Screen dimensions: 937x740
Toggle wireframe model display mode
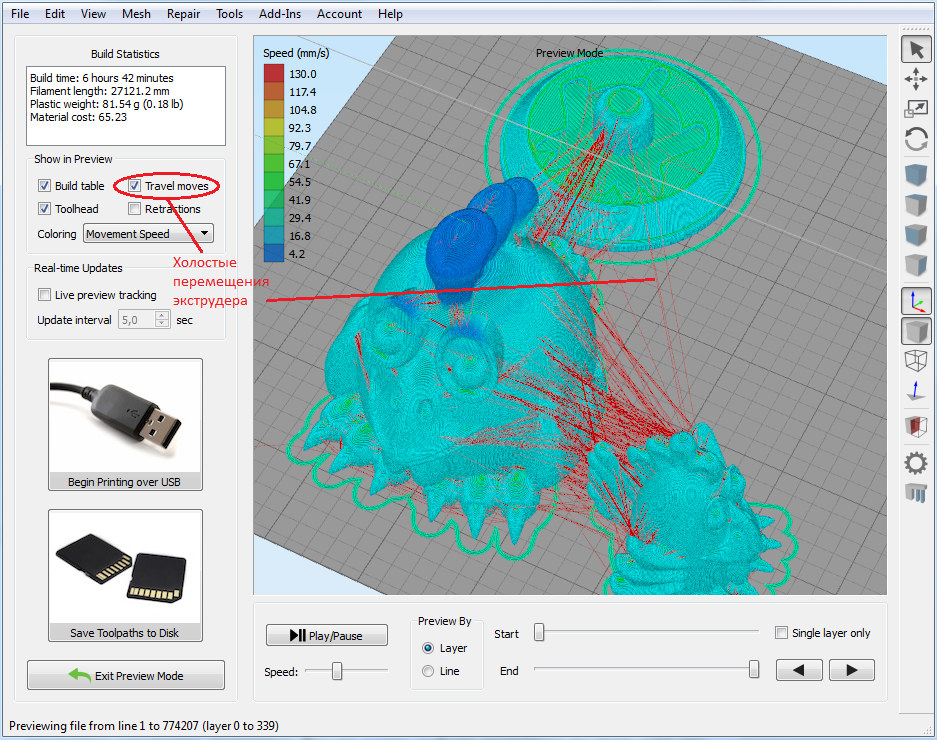[916, 360]
